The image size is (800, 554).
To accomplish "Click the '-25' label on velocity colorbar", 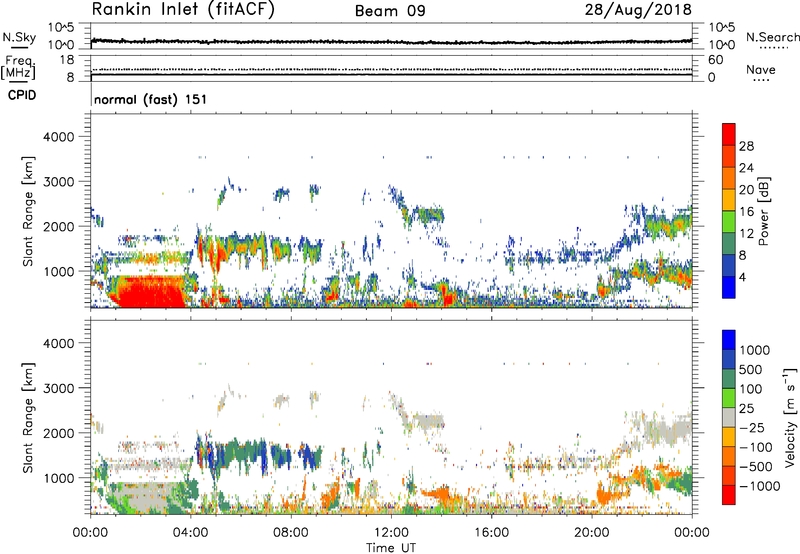I will point(750,428).
